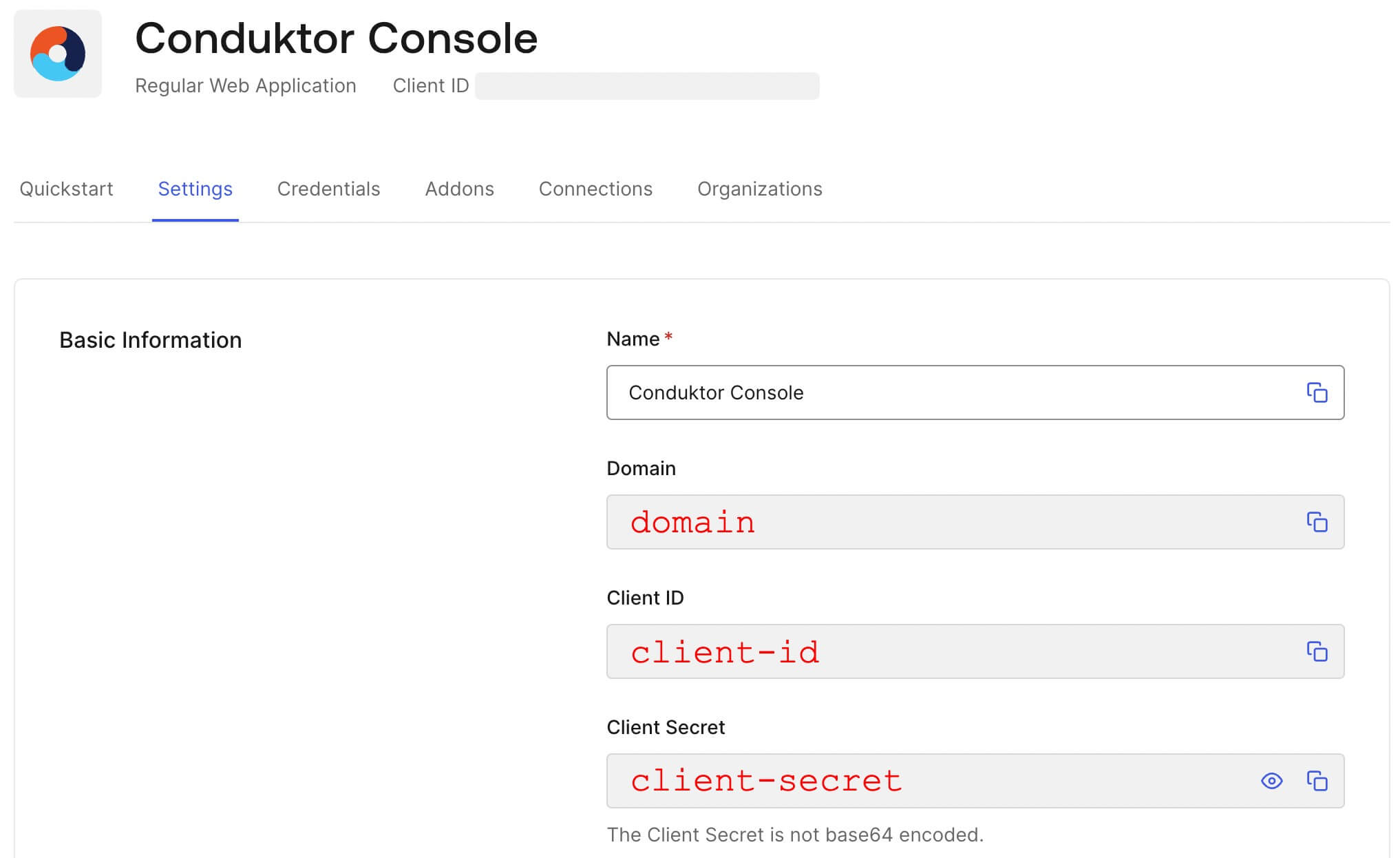Image resolution: width=1400 pixels, height=858 pixels.
Task: Switch to the Credentials tab
Action: [328, 188]
